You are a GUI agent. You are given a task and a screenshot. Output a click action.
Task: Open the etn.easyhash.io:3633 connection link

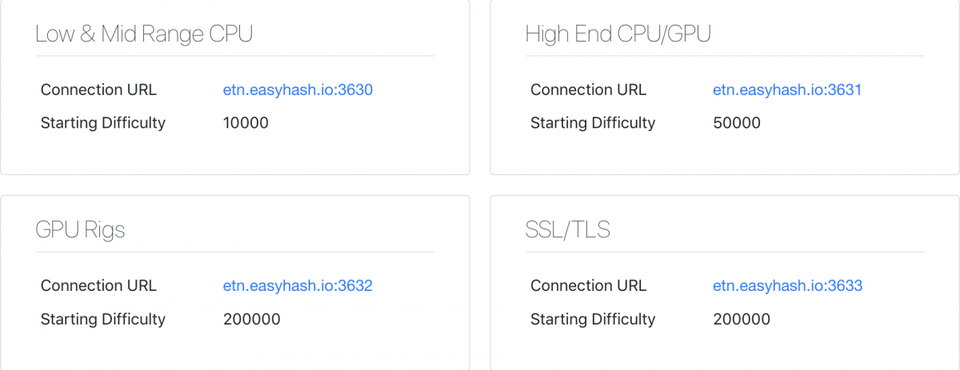[x=787, y=286]
